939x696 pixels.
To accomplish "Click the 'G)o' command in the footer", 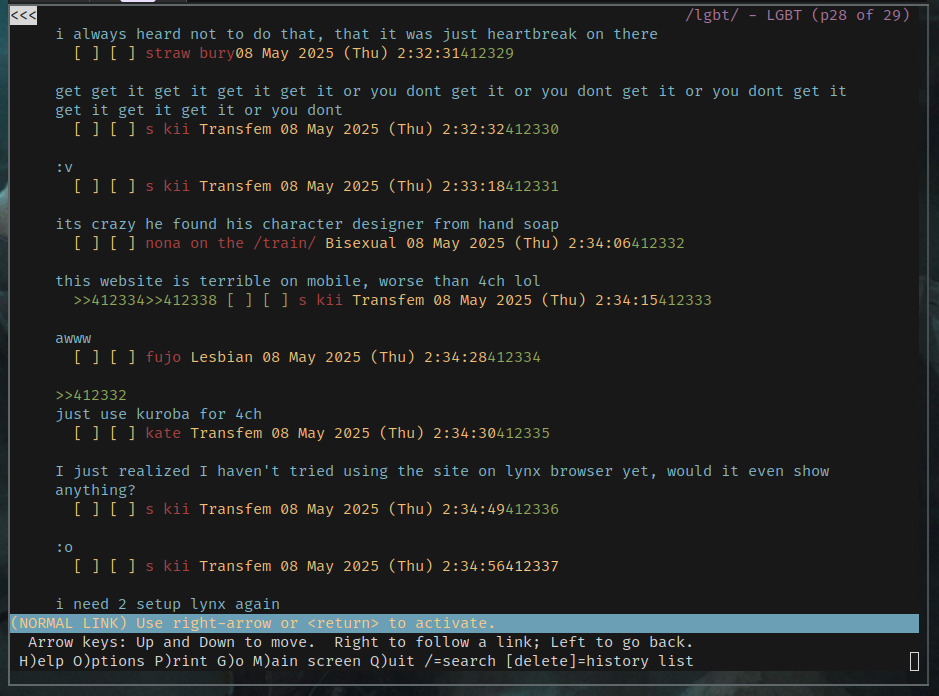I will [231, 661].
